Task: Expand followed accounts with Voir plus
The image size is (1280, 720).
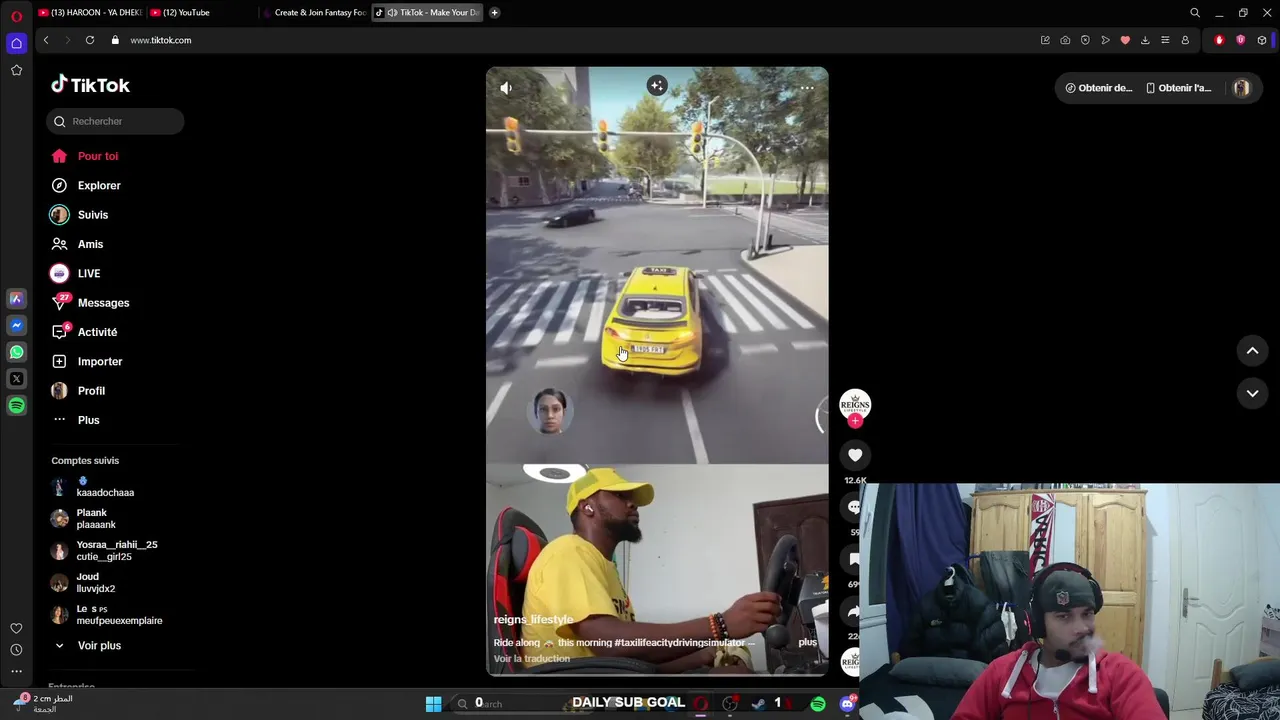Action: click(99, 646)
